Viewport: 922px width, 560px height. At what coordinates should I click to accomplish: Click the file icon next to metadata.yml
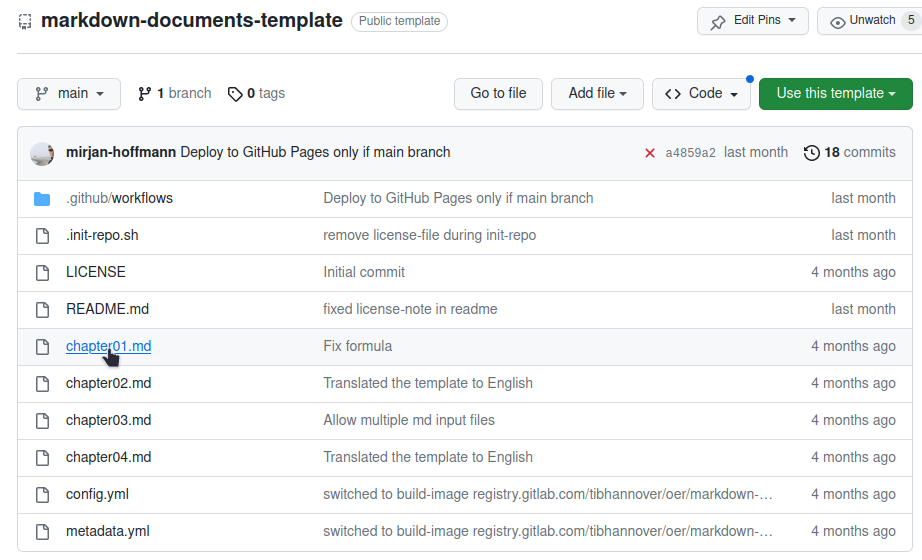click(x=42, y=531)
